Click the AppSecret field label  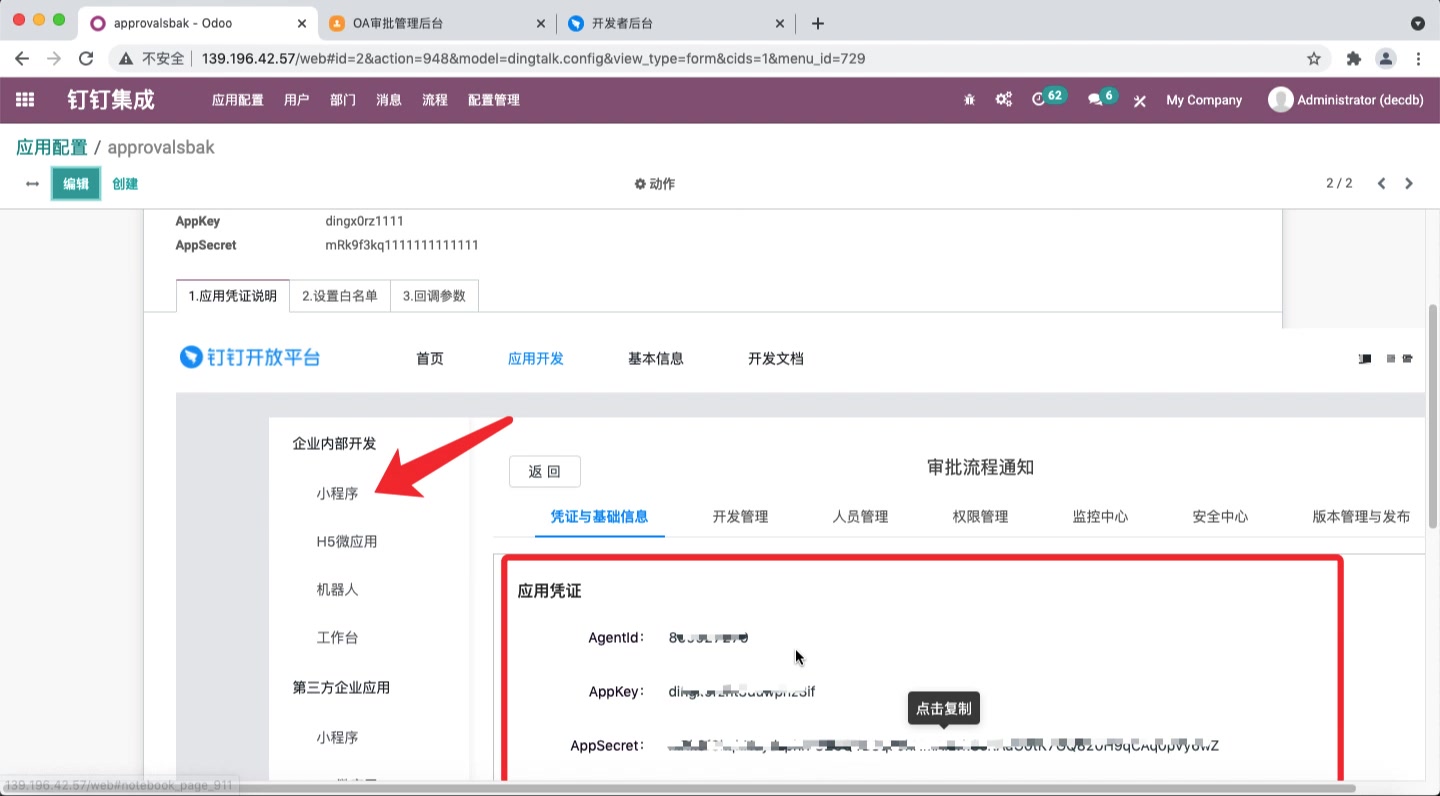coord(206,245)
